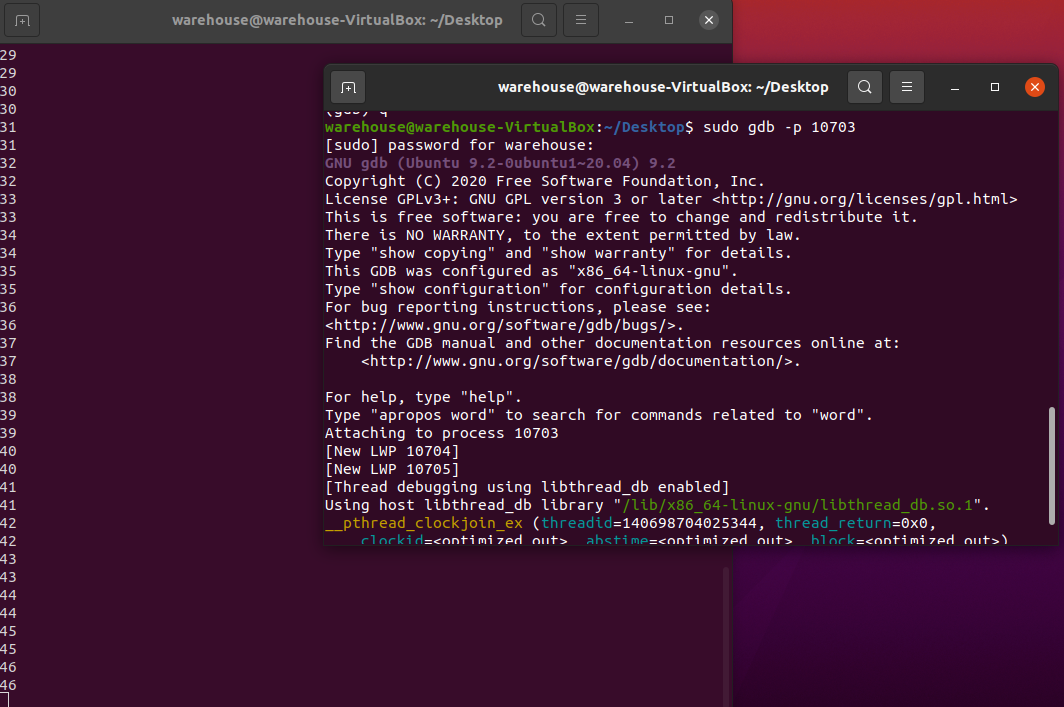Click the green user@host prompt text
This screenshot has height=707, width=1064.
point(460,127)
